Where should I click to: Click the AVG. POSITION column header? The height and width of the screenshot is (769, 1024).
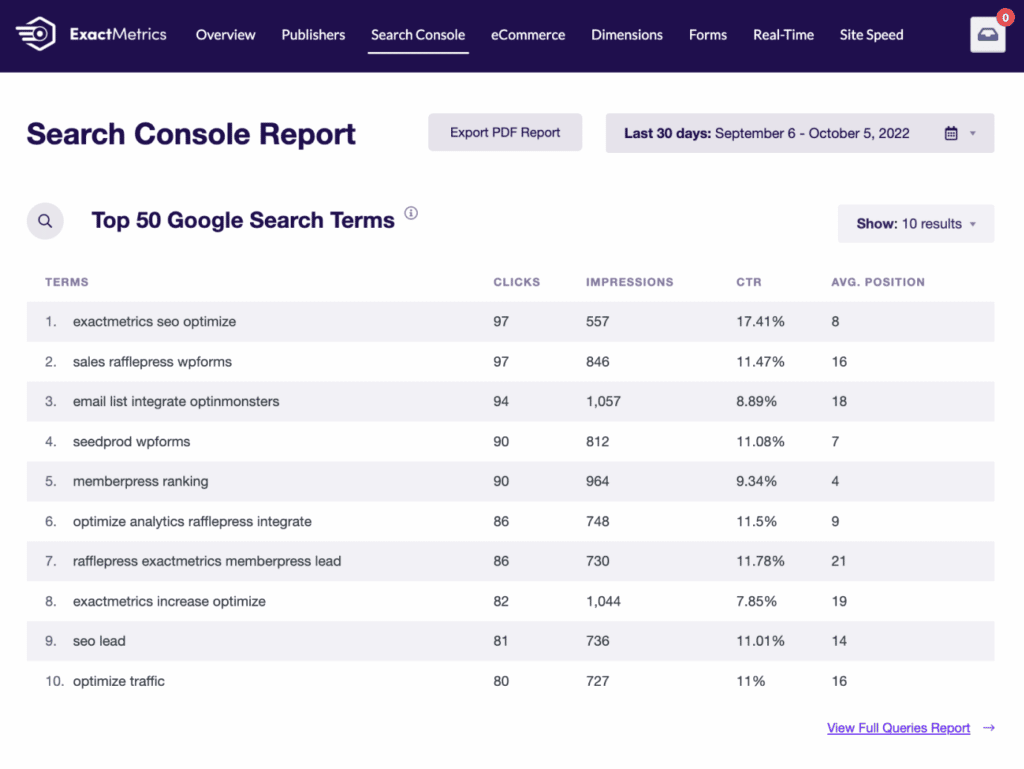[x=878, y=282]
